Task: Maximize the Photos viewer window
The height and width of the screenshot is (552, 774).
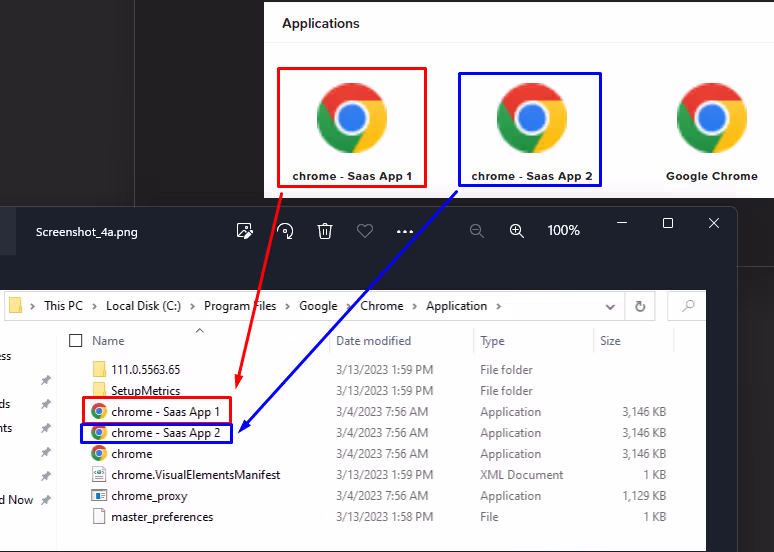Action: tap(668, 223)
